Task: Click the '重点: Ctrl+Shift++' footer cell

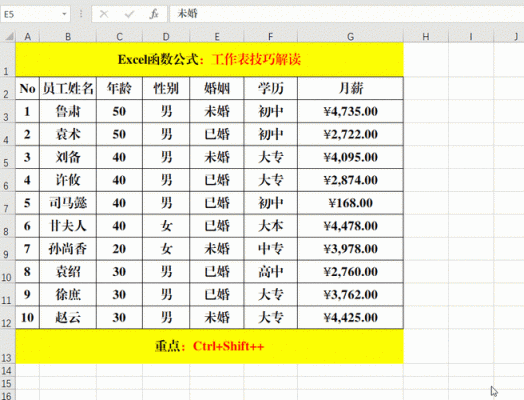Action: coord(210,346)
